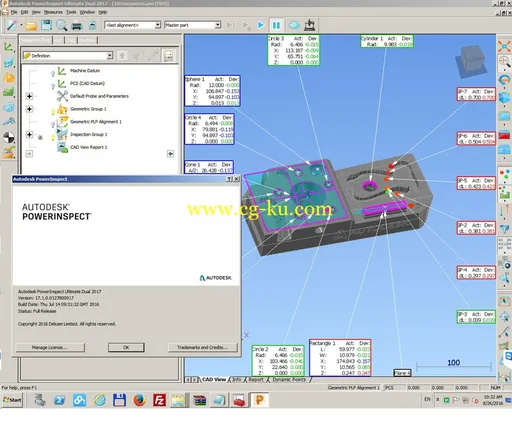
Task: Click the CMM machine icon in the toolbar
Action: pos(309,25)
